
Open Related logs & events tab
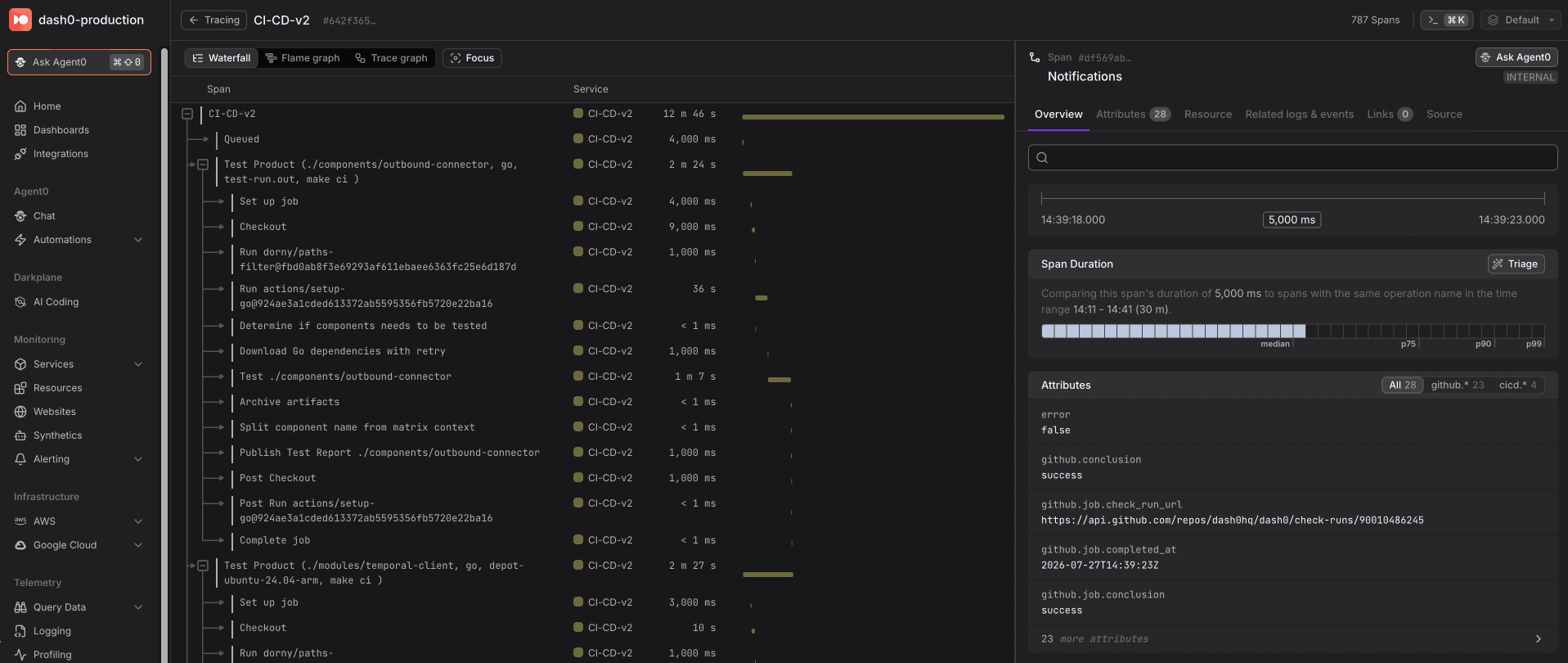[x=1299, y=115]
